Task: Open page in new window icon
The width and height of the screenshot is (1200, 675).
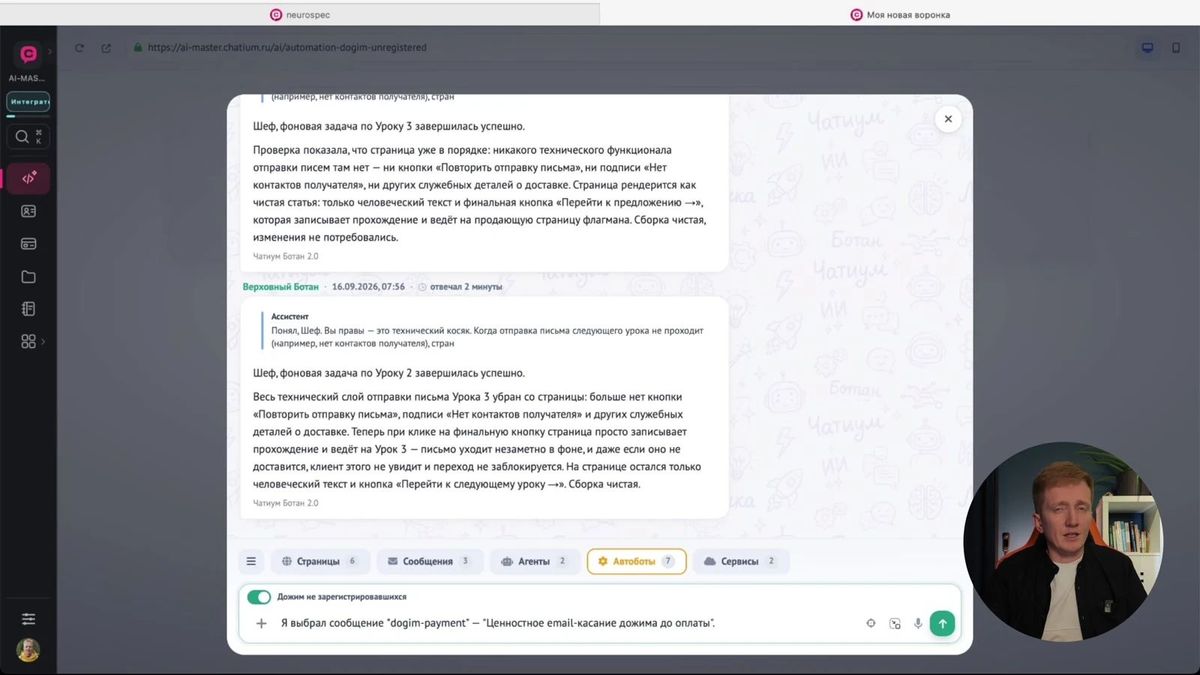Action: (106, 47)
